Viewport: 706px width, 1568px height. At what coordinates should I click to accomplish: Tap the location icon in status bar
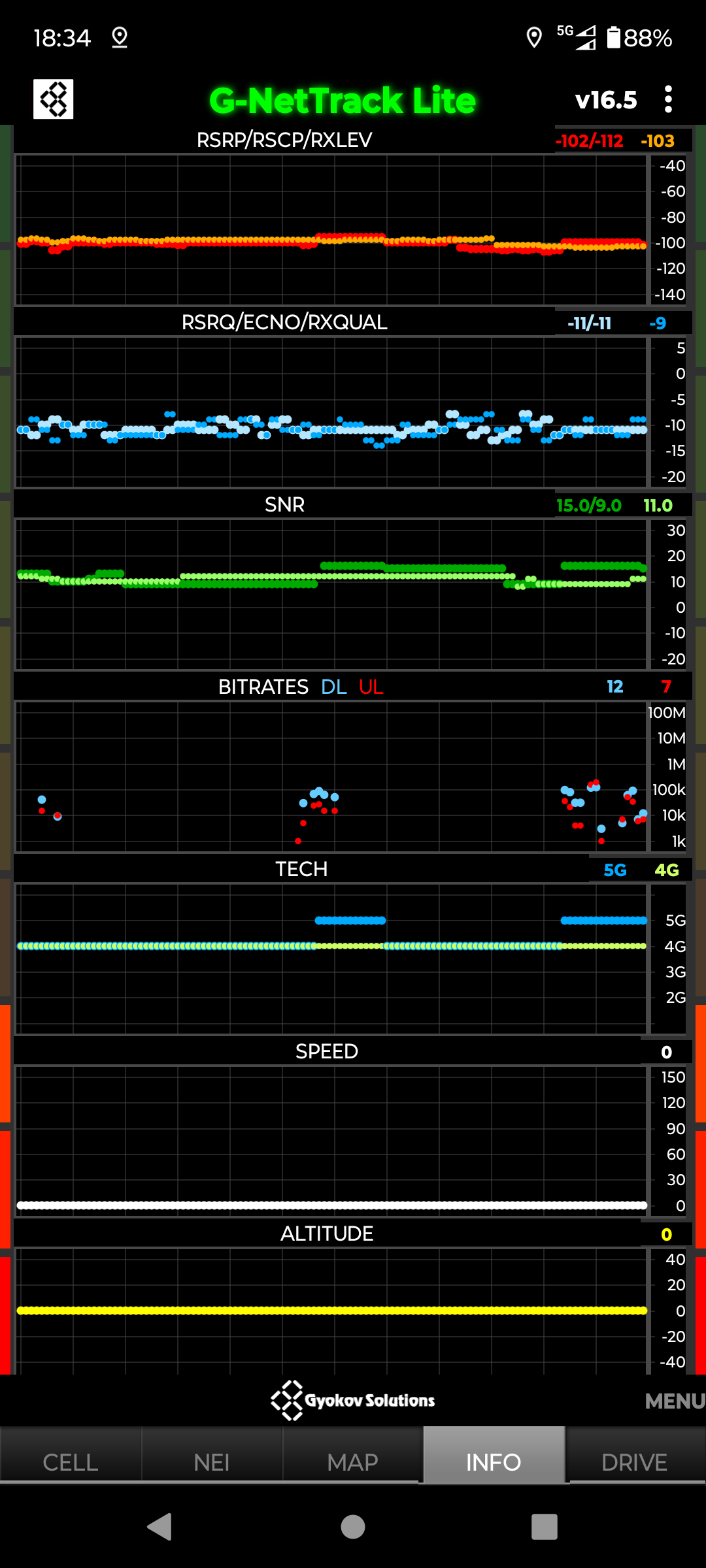(534, 38)
